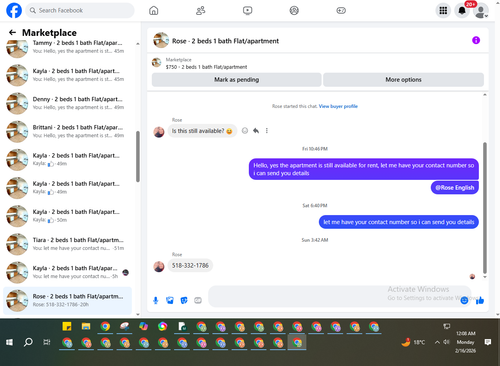Click the message input box
Image resolution: width=500 pixels, height=366 pixels.
point(333,296)
